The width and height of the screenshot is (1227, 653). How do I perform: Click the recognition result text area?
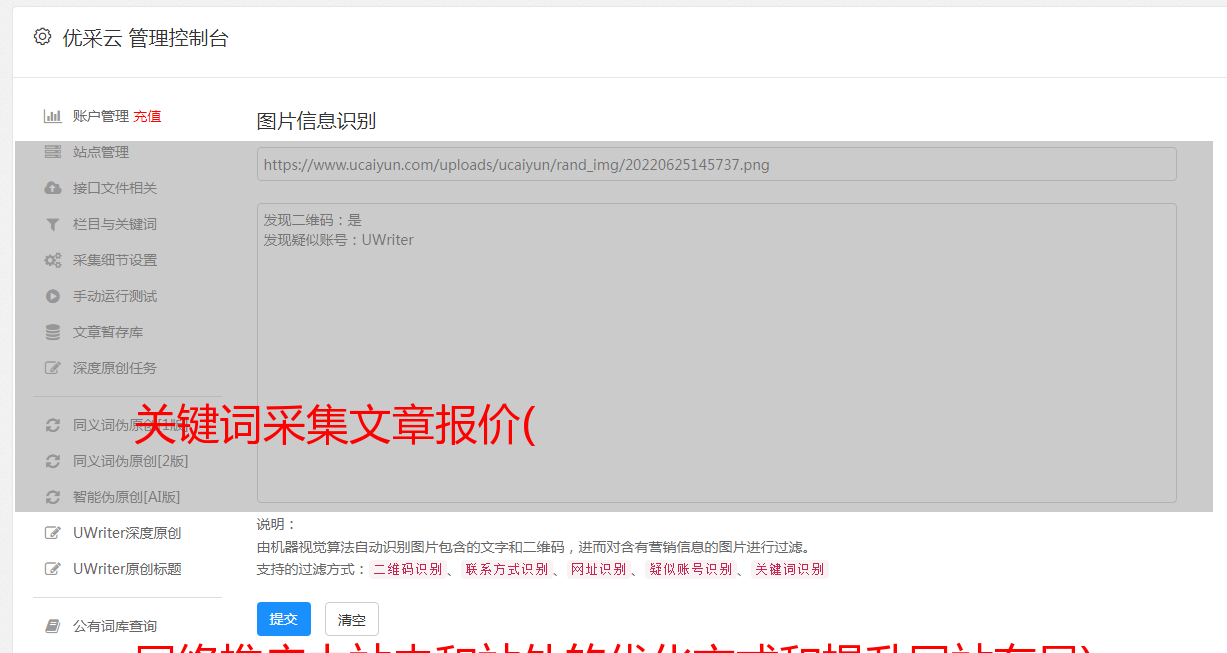coord(716,353)
